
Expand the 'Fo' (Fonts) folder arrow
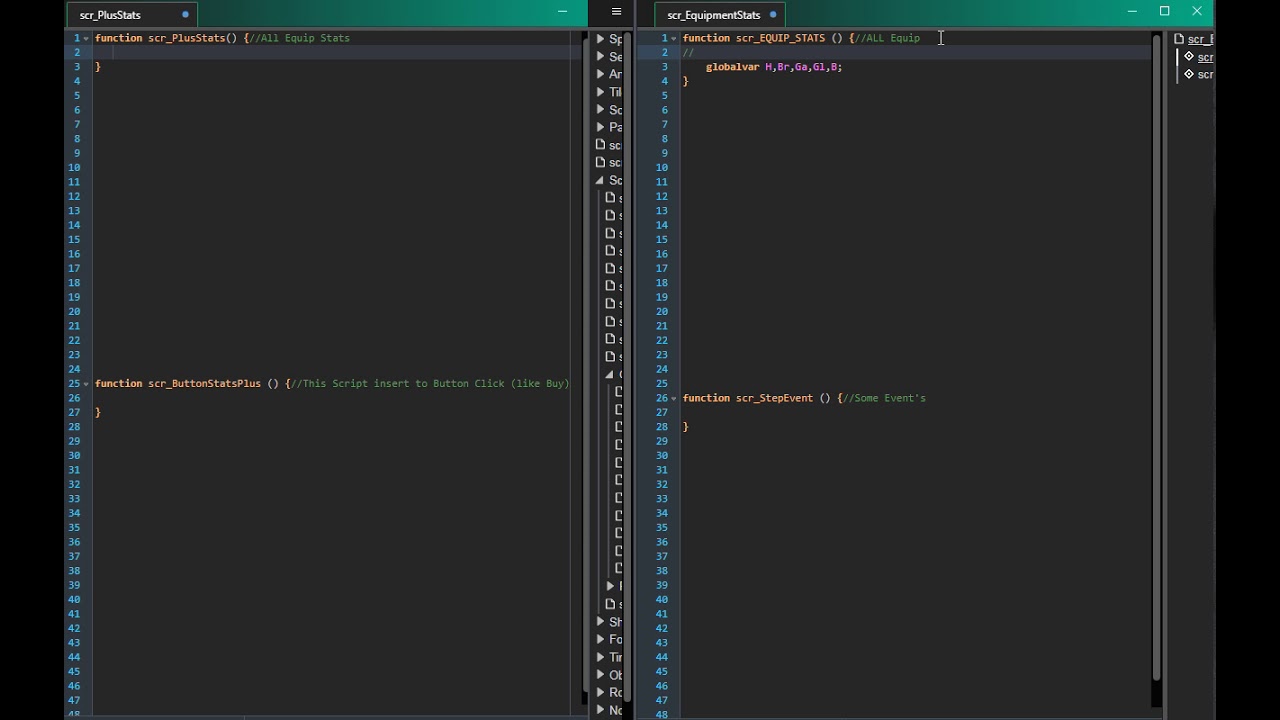tap(601, 639)
